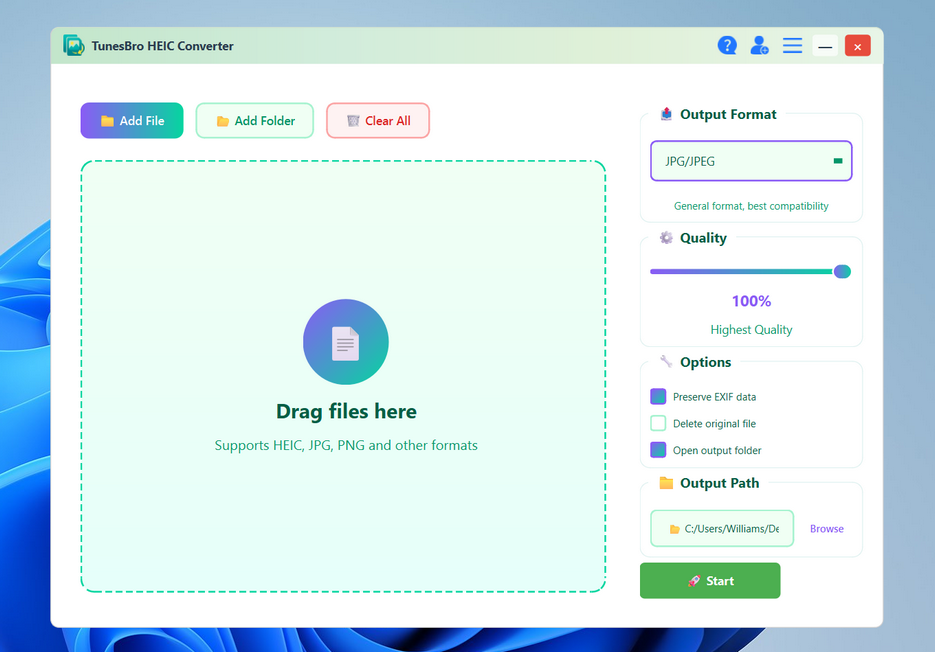Click the Browse link
Screen dimensions: 935x652
pyautogui.click(x=826, y=529)
